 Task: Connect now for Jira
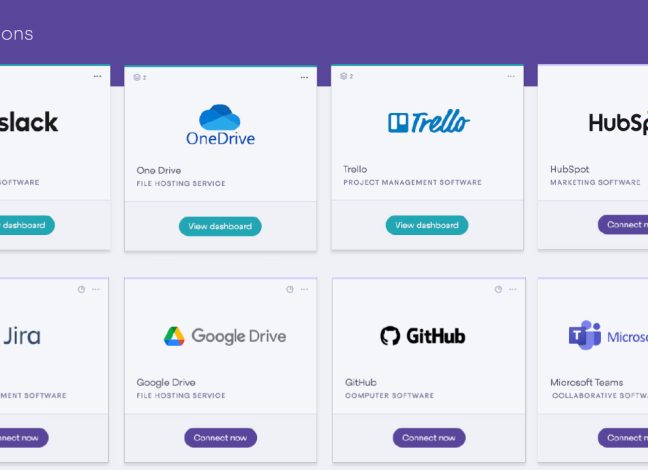tap(24, 438)
